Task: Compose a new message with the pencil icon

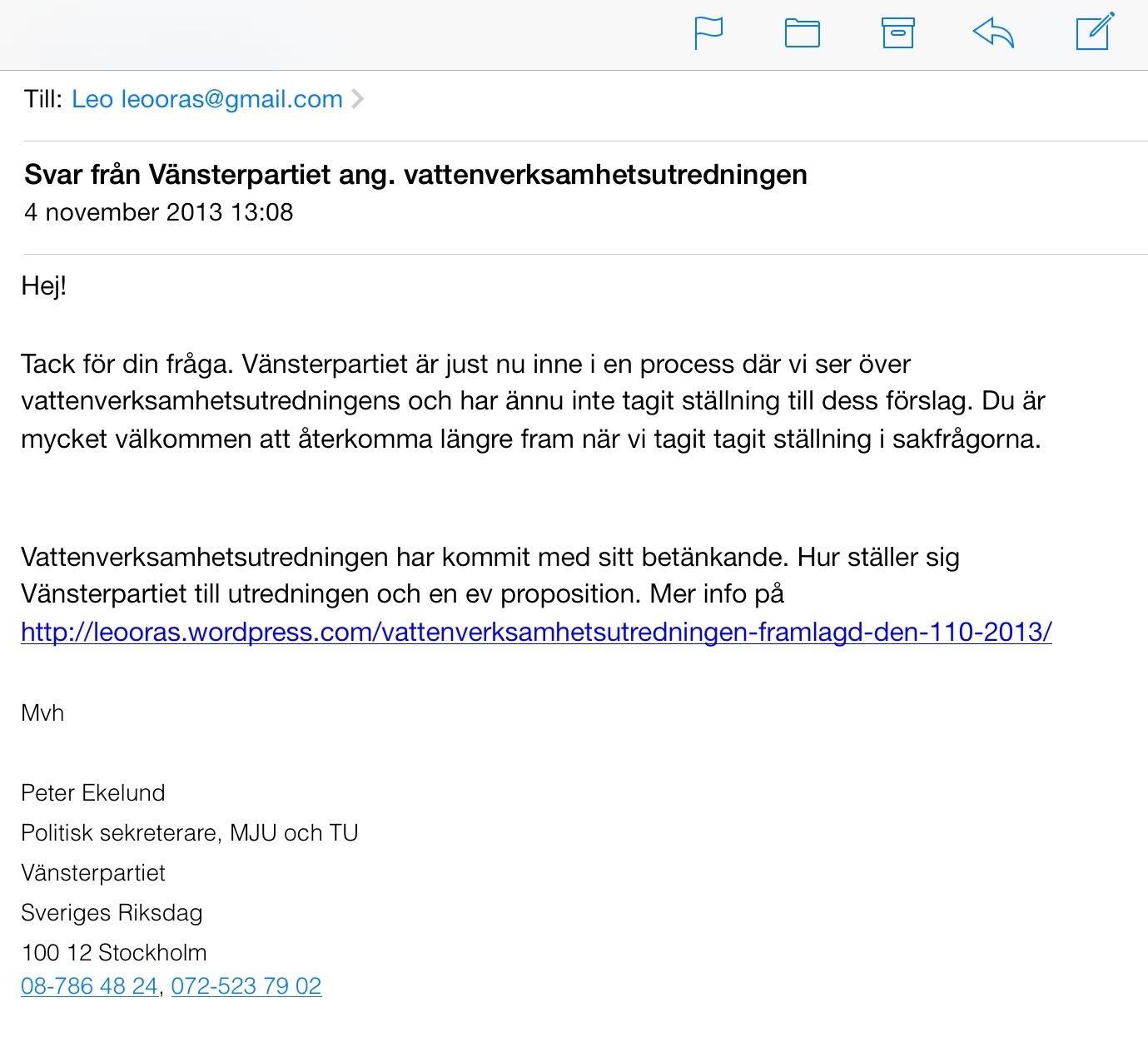Action: coord(1096,31)
